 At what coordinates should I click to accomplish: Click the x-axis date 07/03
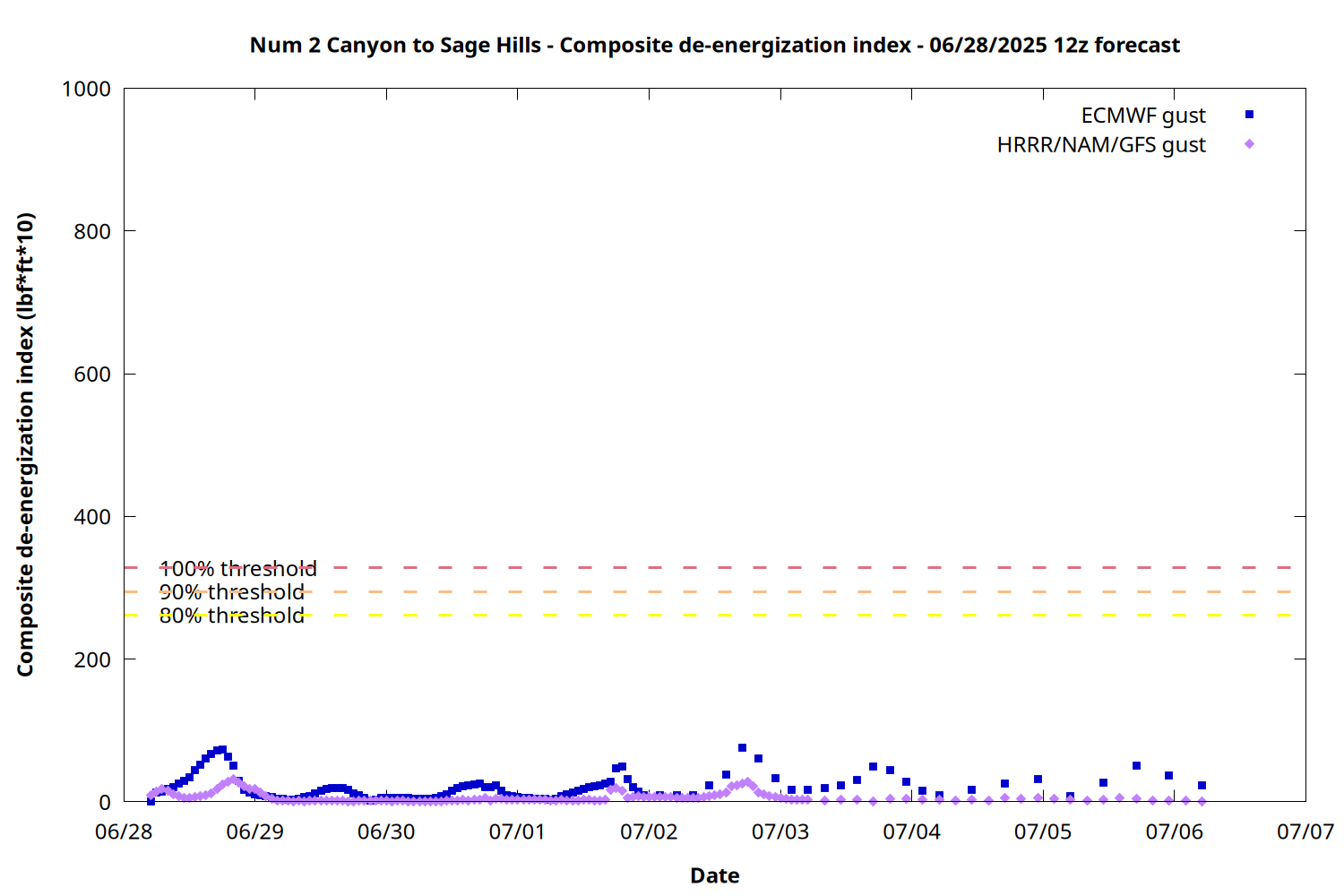click(780, 831)
